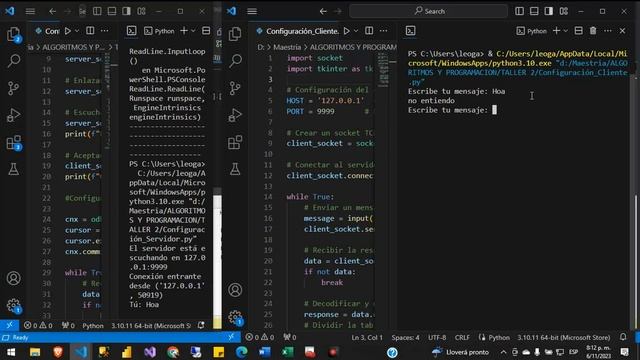This screenshot has height=360, width=640.
Task: Open terminal launch profile dropdown in right window
Action: point(566,31)
